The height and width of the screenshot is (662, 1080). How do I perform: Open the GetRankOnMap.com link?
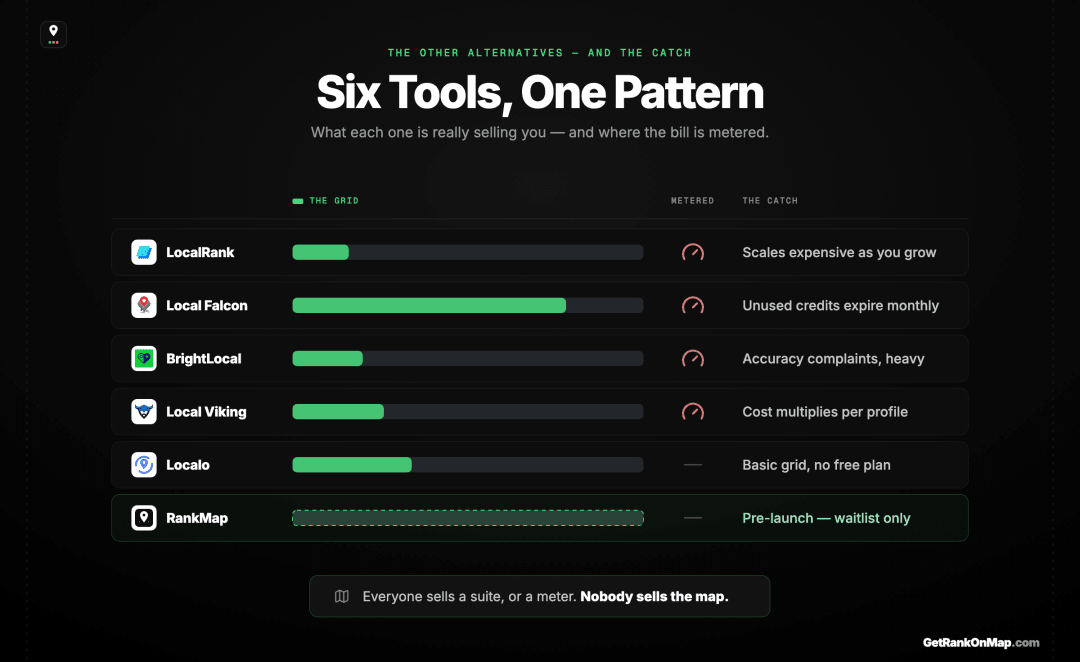tap(981, 642)
